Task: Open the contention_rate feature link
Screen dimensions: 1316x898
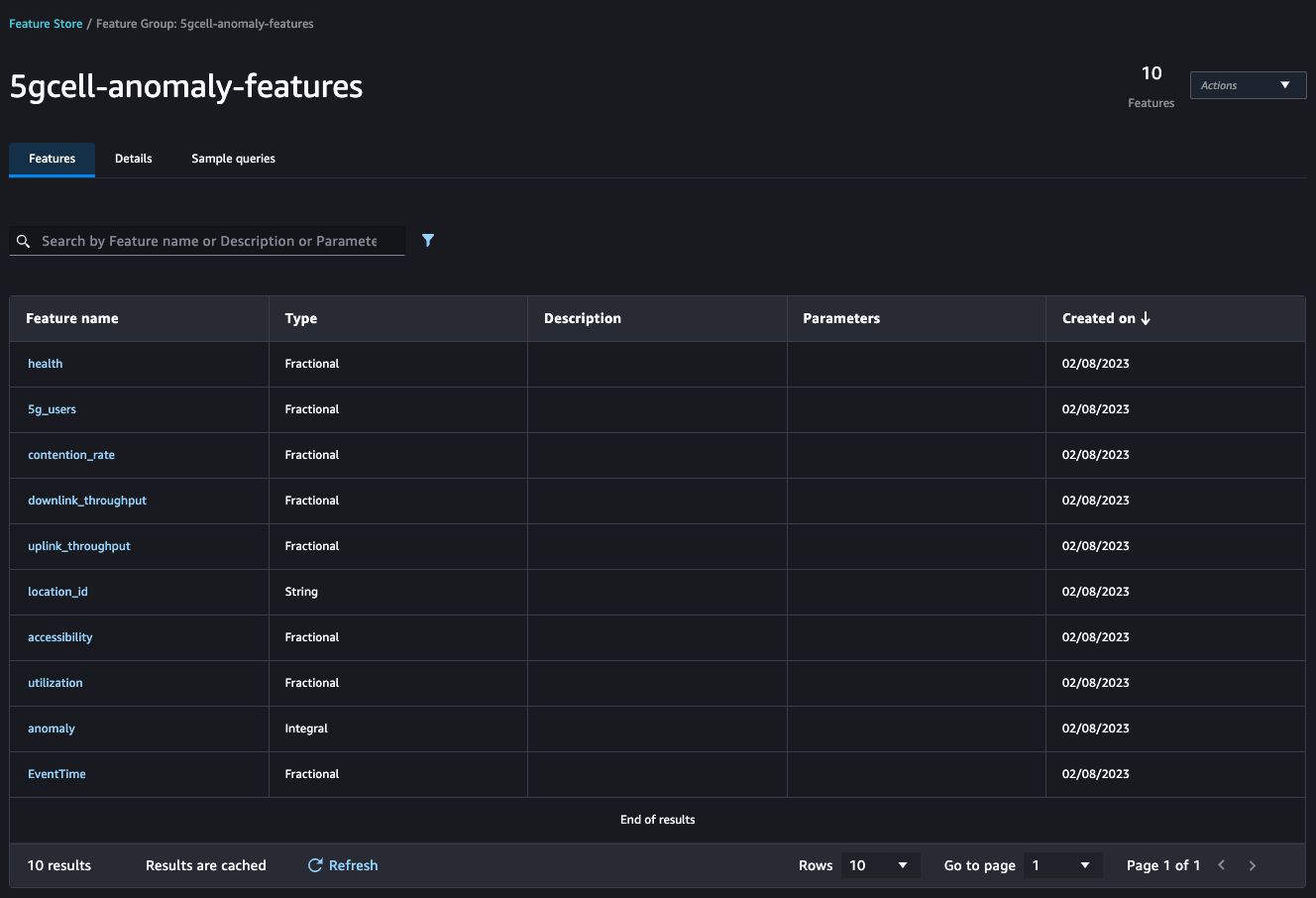Action: click(x=71, y=455)
